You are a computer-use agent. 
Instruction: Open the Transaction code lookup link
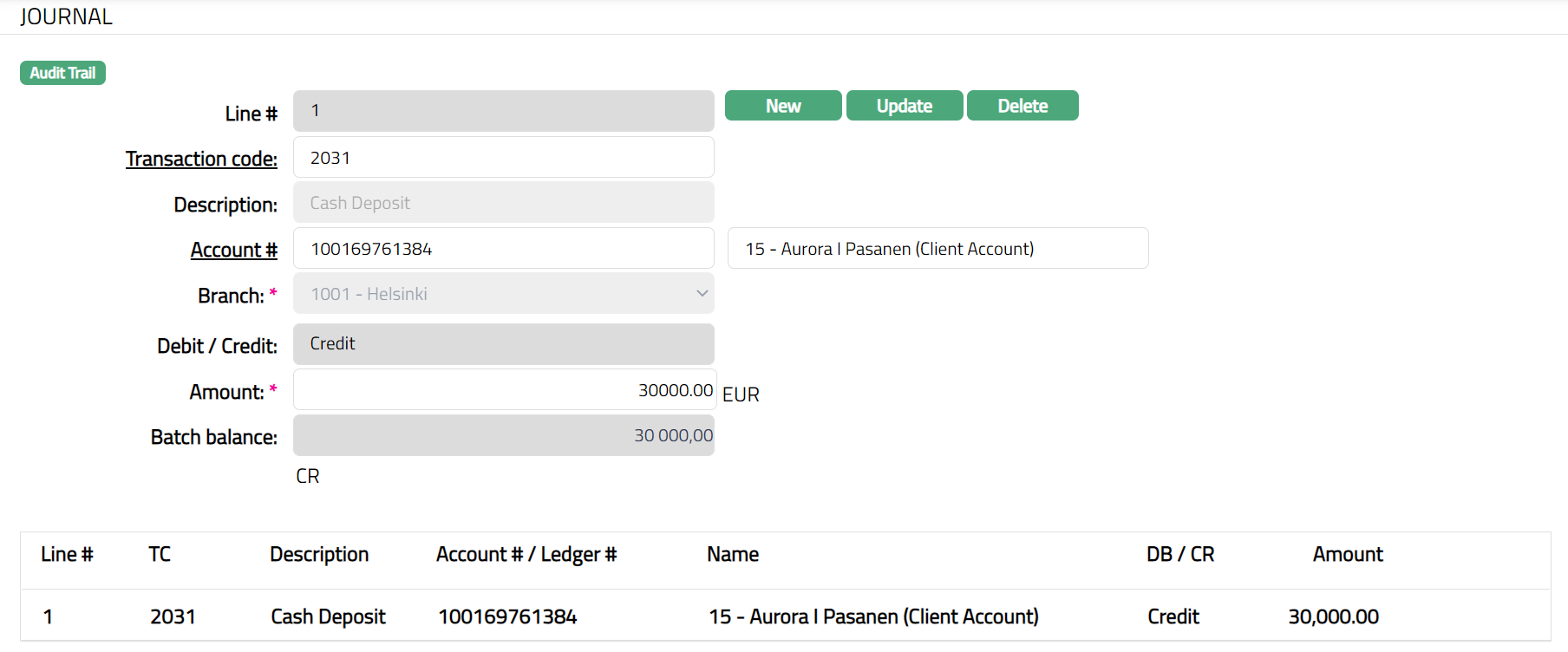click(201, 159)
